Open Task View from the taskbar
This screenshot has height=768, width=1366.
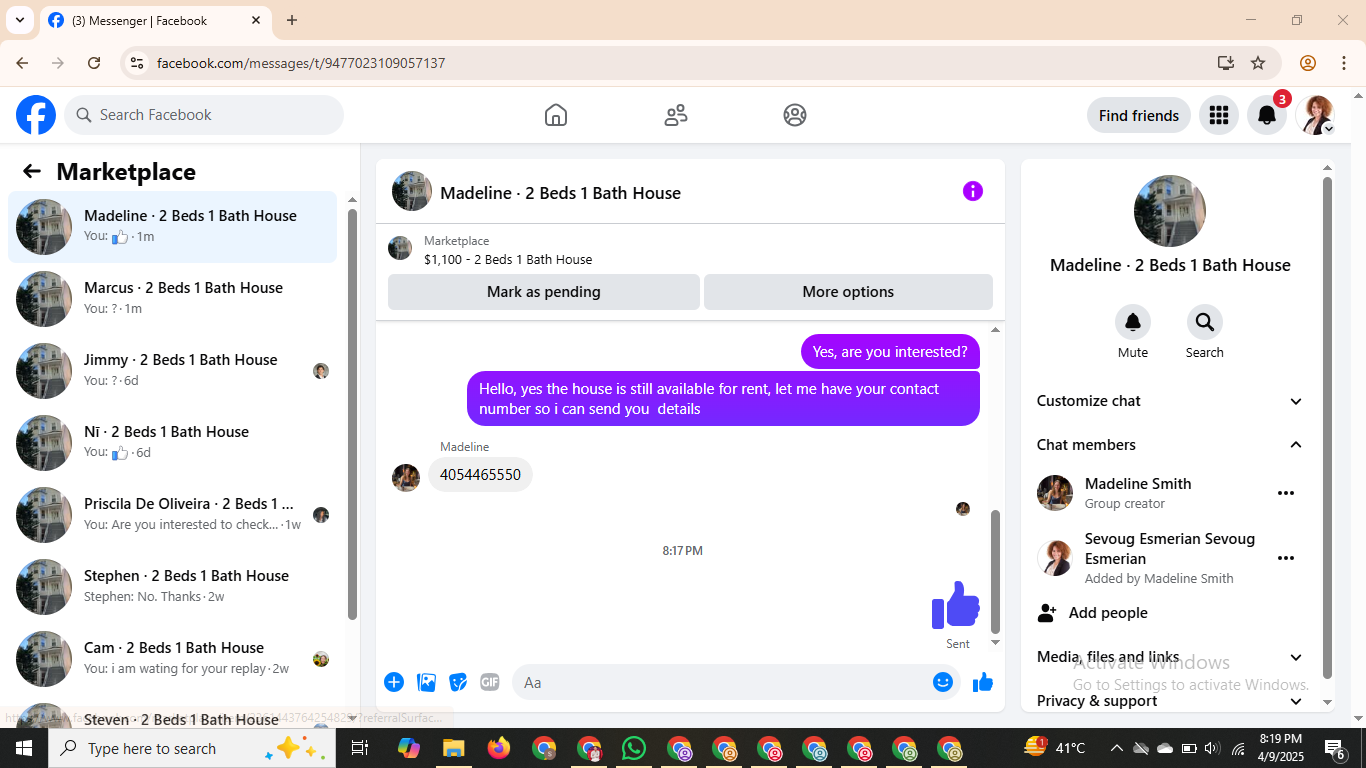[x=360, y=748]
